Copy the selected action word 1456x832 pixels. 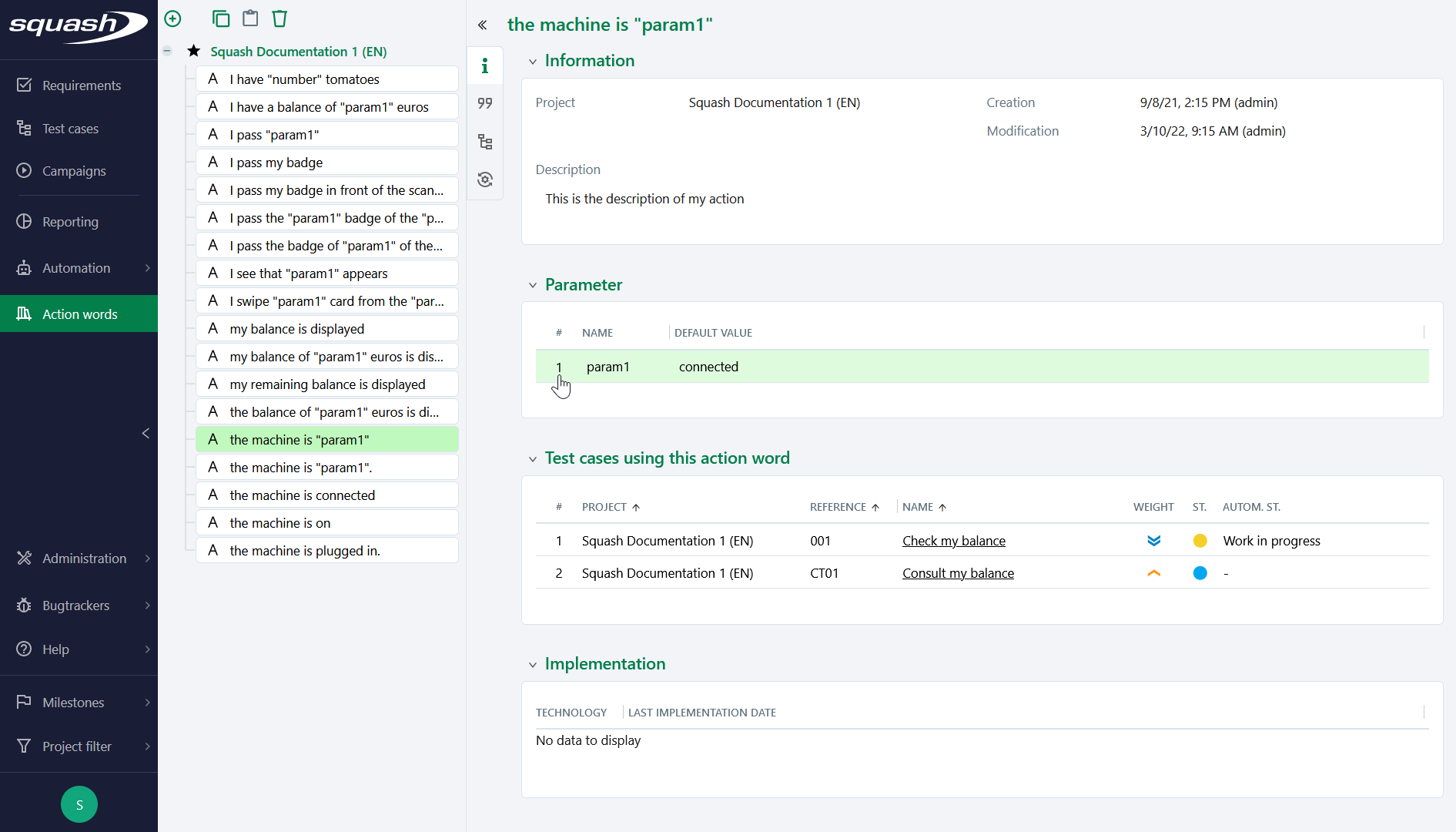(x=221, y=18)
